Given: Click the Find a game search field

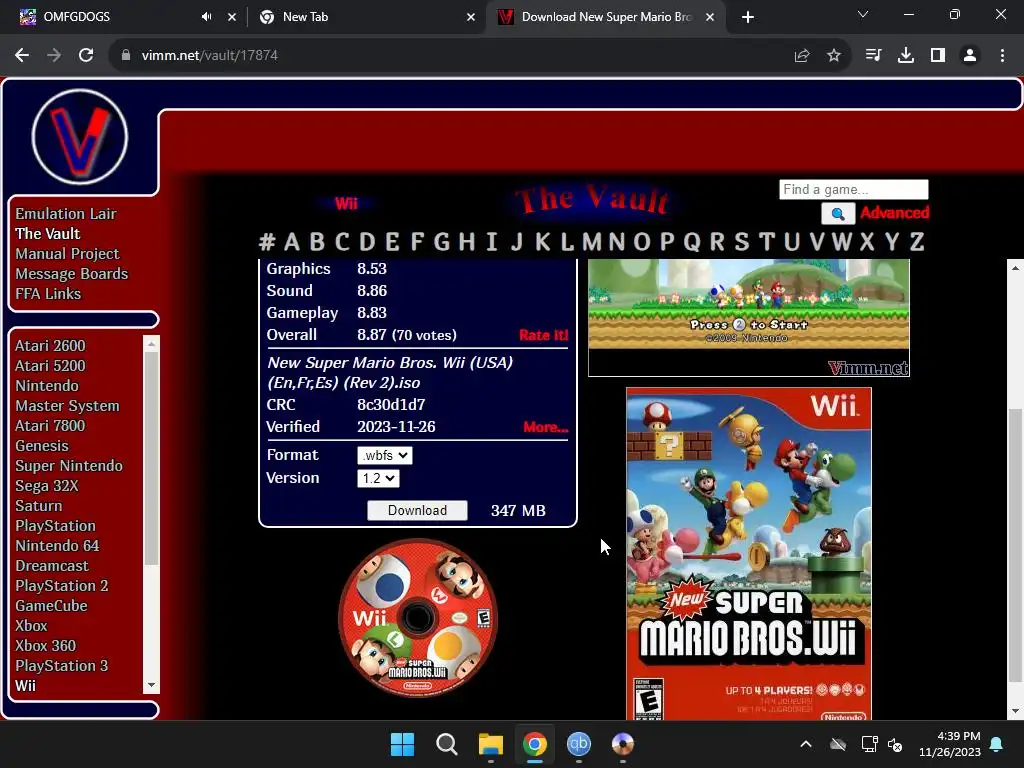Looking at the screenshot, I should point(854,189).
